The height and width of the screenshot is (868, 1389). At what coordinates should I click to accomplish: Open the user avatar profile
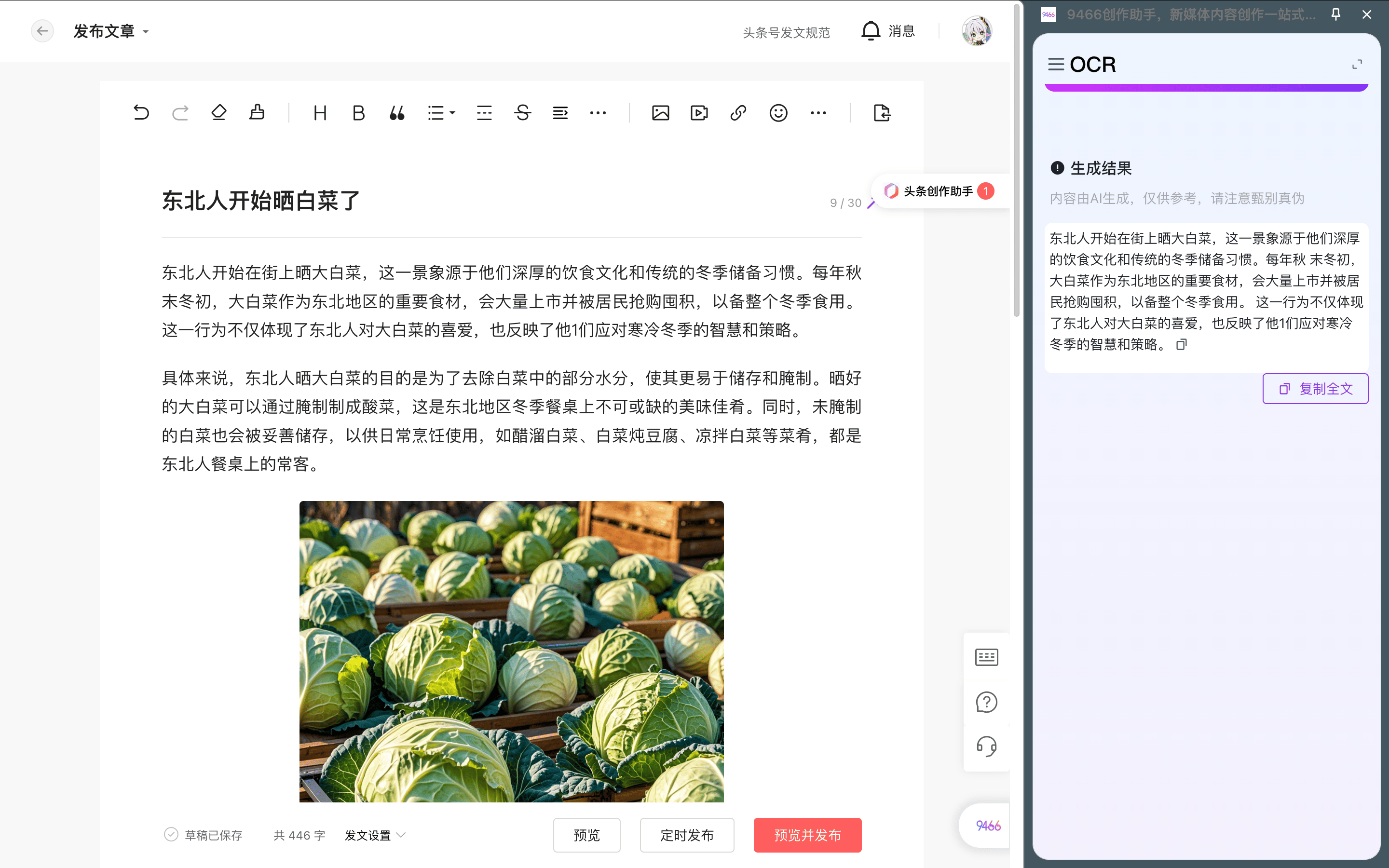976,31
